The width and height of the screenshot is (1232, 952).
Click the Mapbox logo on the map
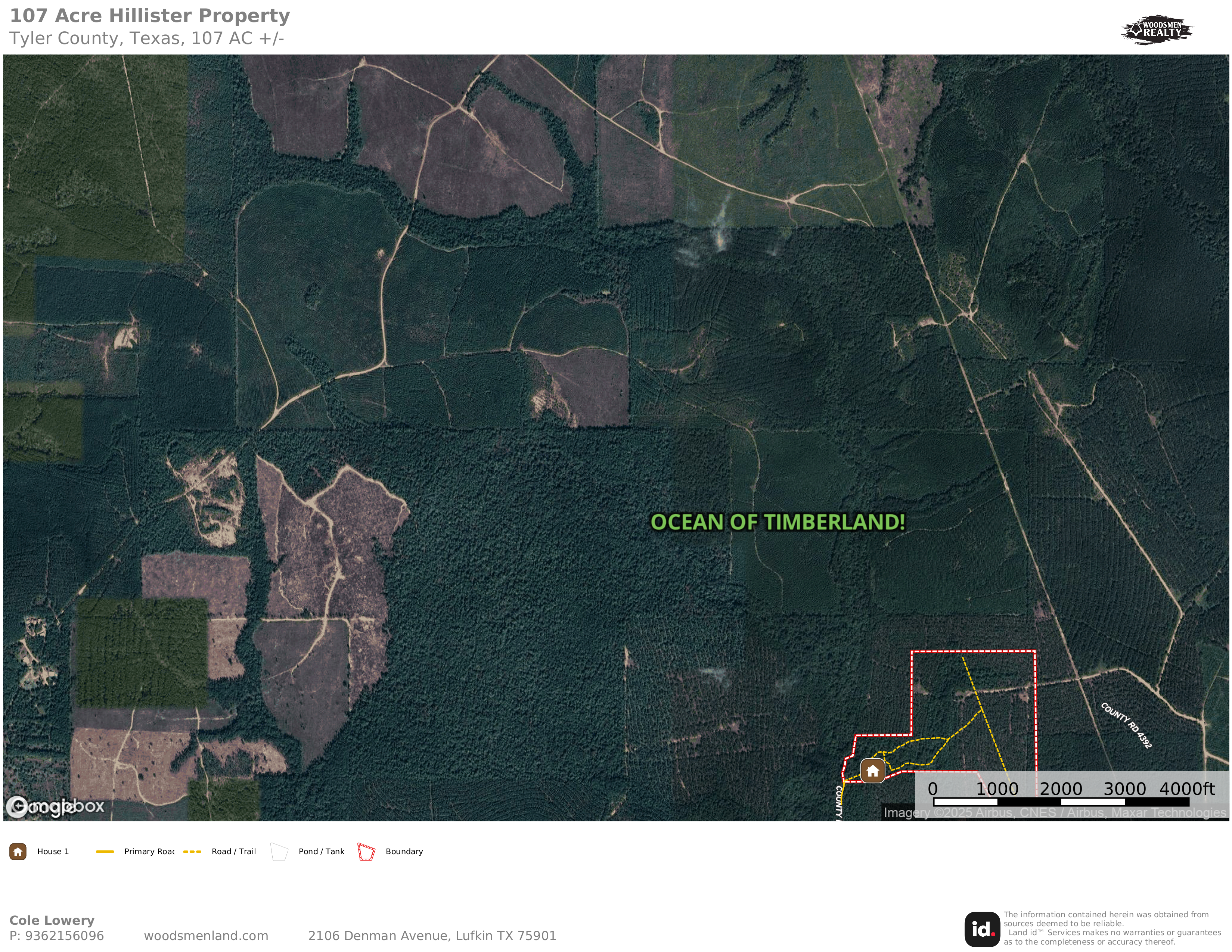point(55,806)
